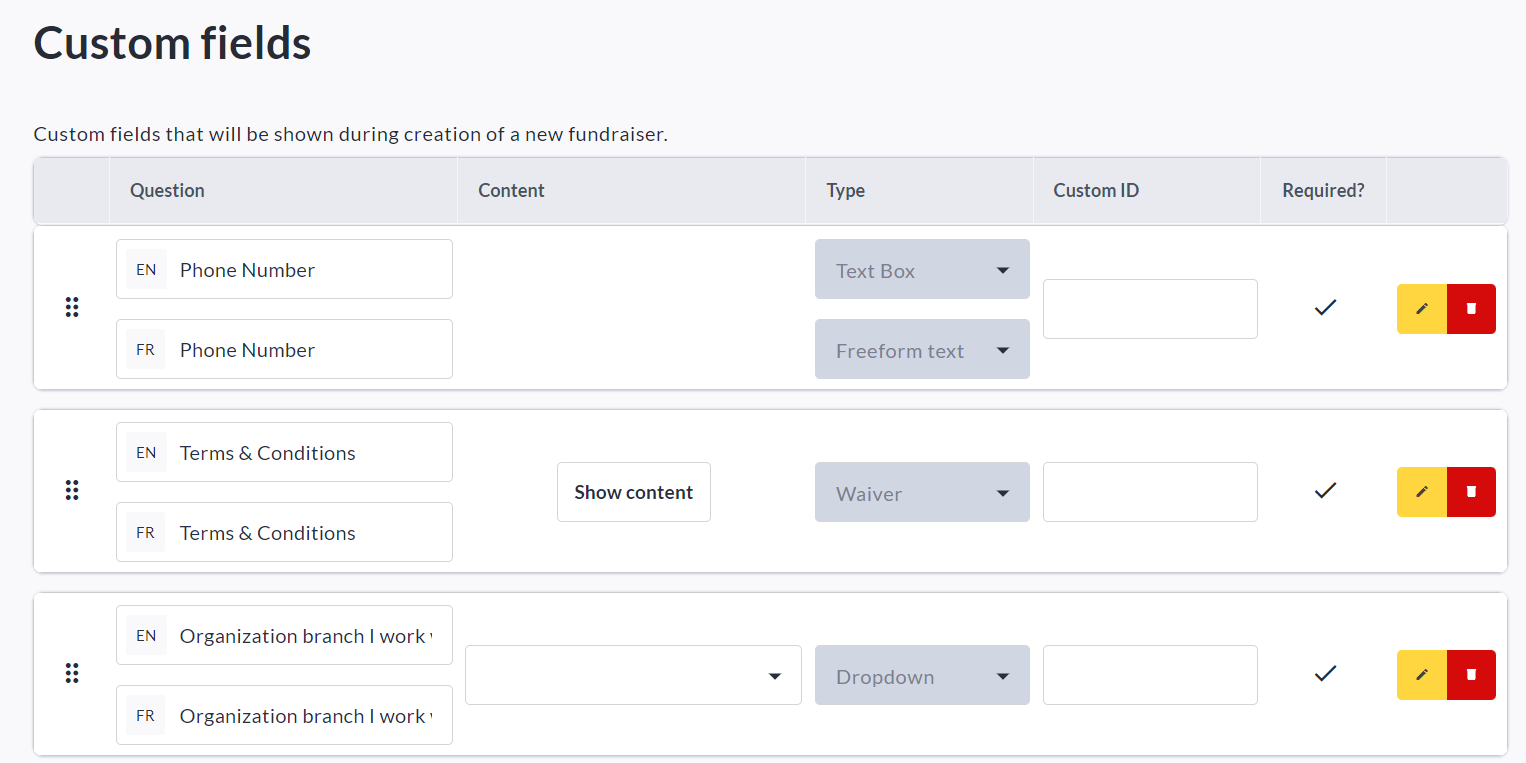1526x763 pixels.
Task: Edit the Terms & Conditions field
Action: click(x=1422, y=492)
